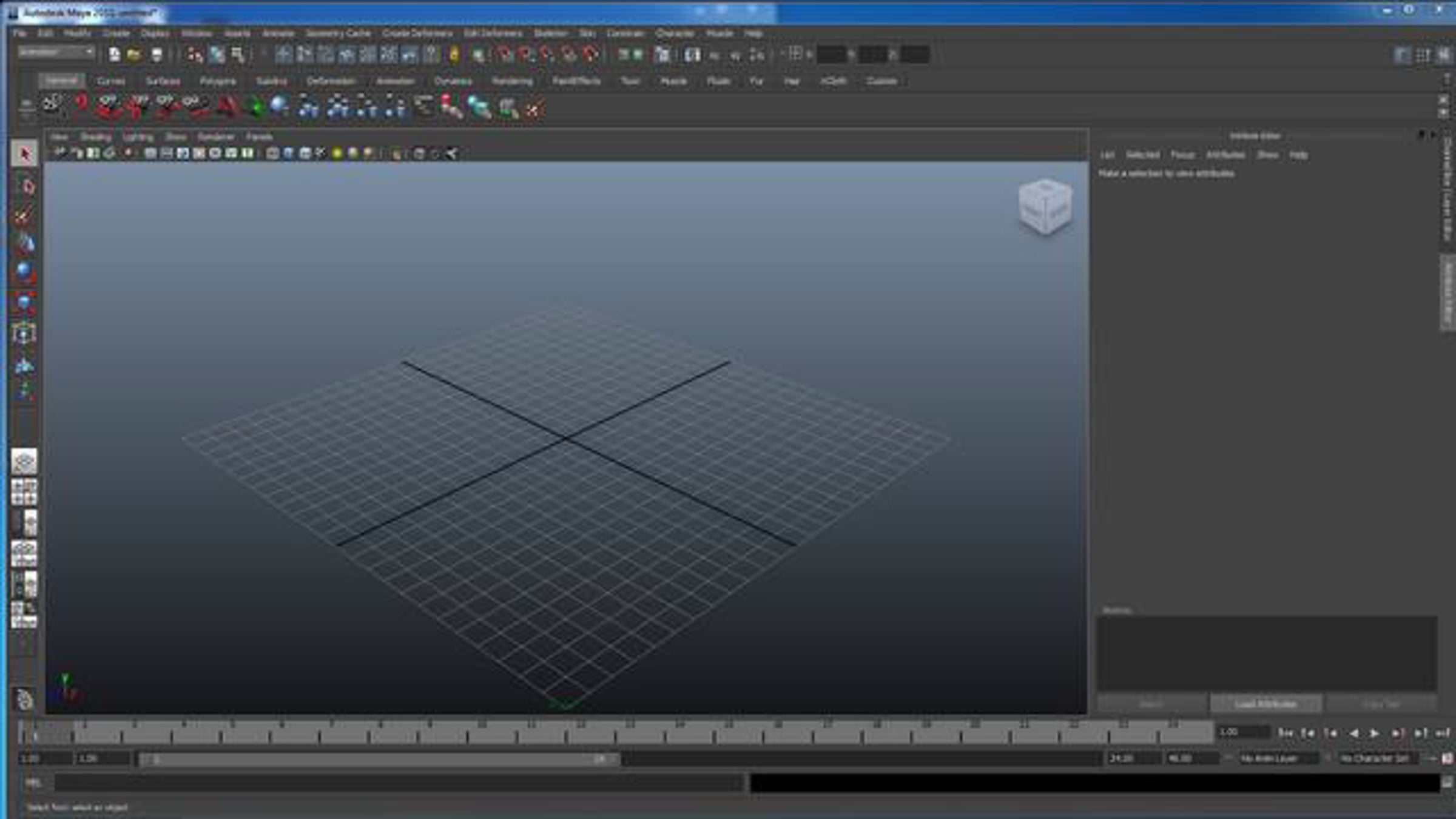Switch to the four-view layout icon
This screenshot has height=819, width=1456.
[24, 492]
